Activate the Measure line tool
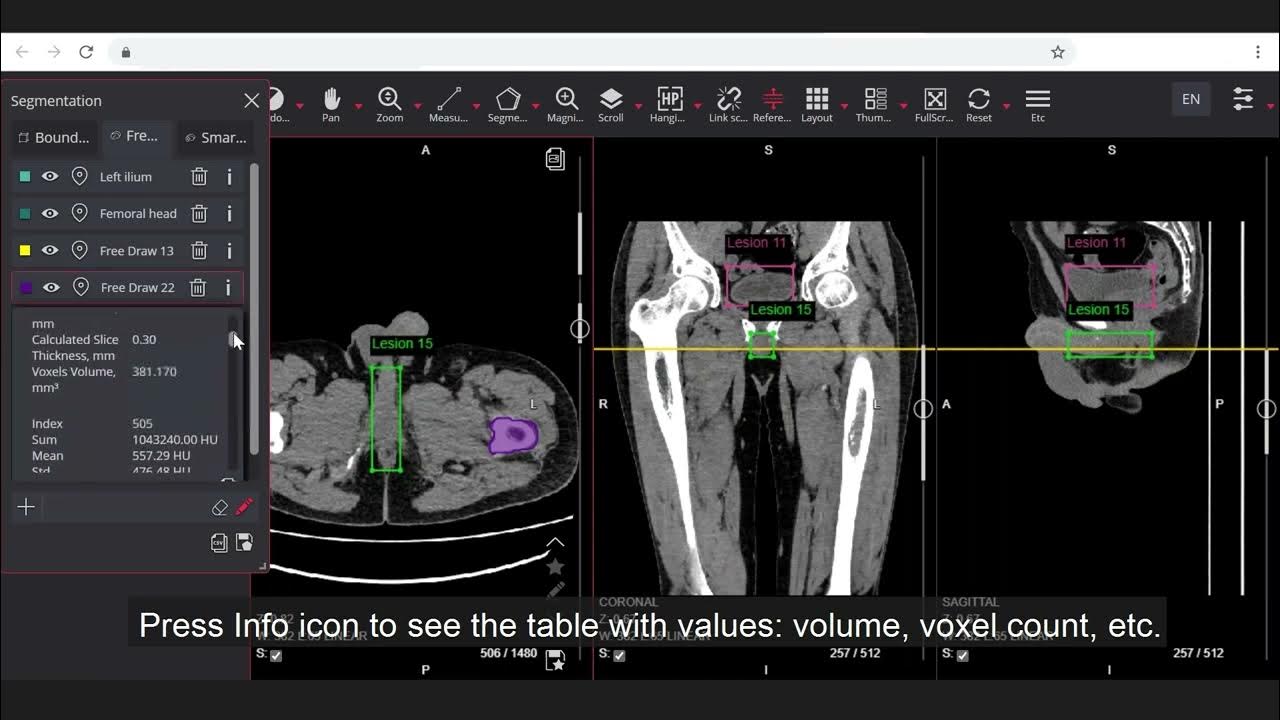This screenshot has width=1280, height=720. [x=448, y=104]
